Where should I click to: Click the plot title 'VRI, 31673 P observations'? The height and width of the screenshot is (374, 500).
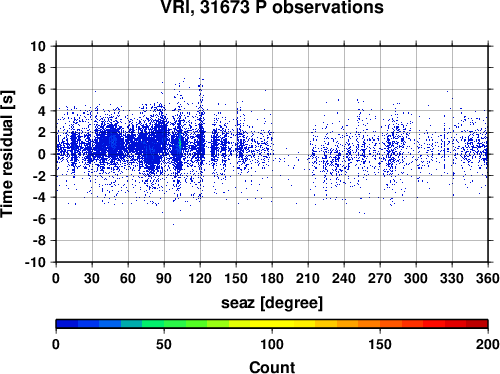272,7
